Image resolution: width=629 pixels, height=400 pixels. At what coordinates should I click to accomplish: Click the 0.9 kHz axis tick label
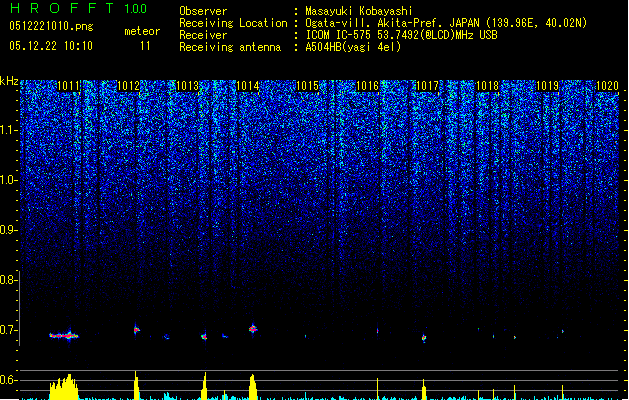click(8, 230)
